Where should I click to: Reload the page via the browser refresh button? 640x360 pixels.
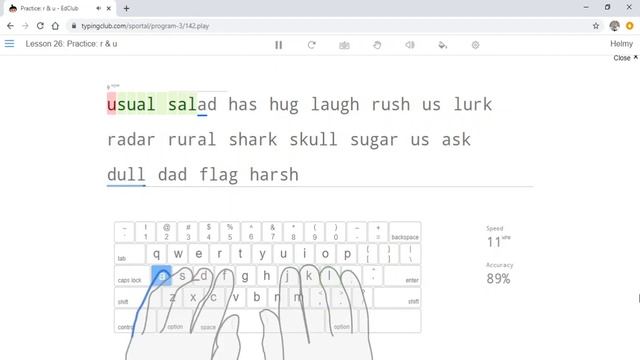pyautogui.click(x=40, y=26)
